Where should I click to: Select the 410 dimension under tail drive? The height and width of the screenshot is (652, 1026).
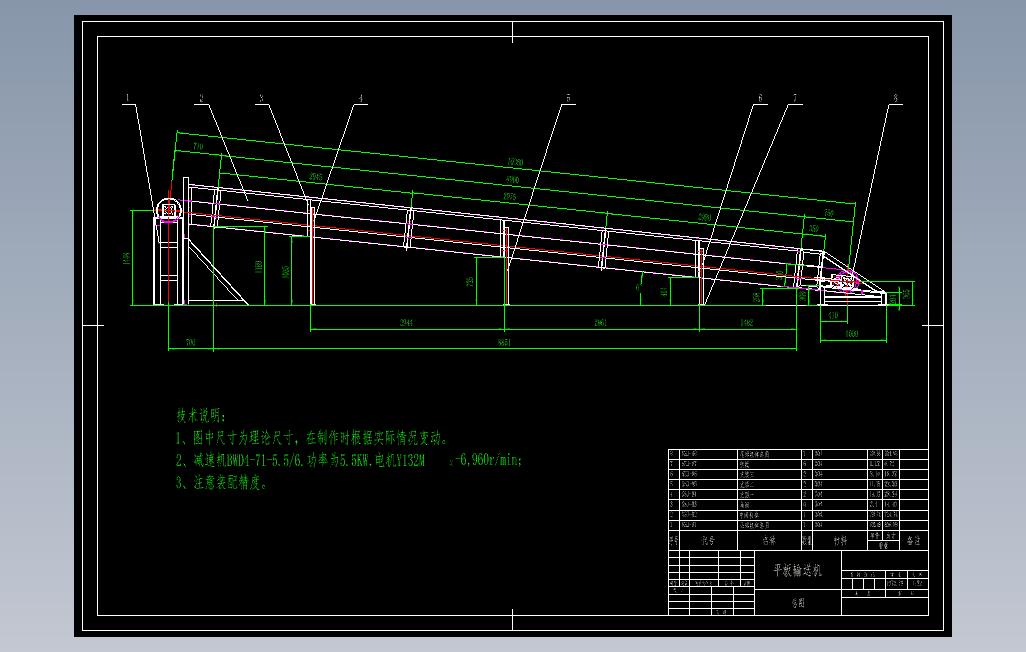pos(833,316)
